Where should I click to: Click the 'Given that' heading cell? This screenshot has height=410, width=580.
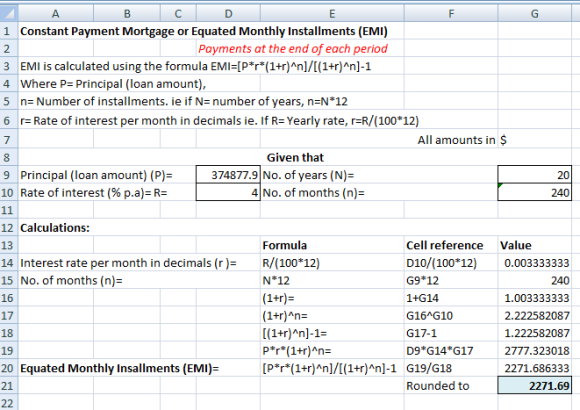[295, 158]
